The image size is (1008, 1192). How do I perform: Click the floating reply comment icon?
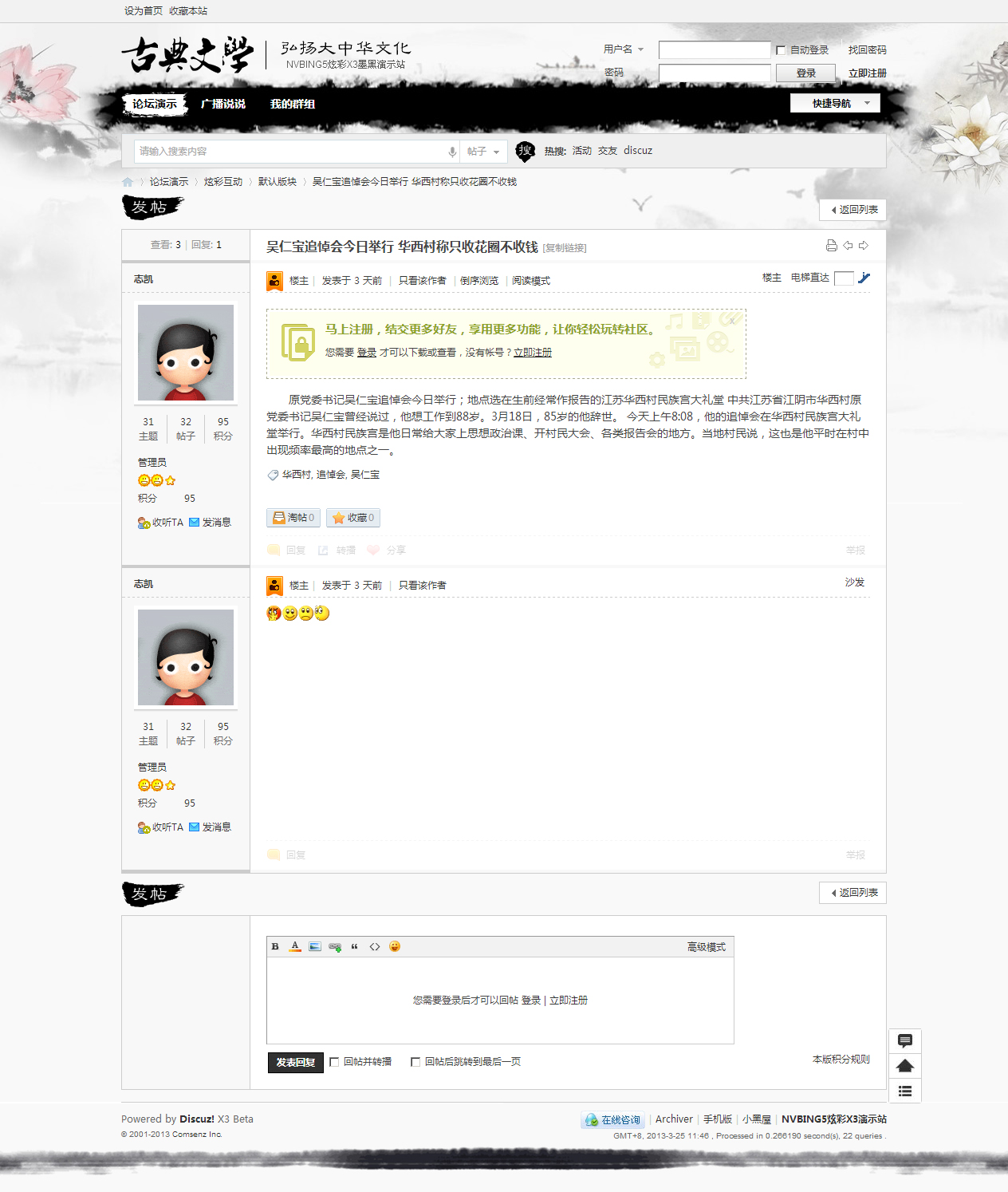(905, 1041)
